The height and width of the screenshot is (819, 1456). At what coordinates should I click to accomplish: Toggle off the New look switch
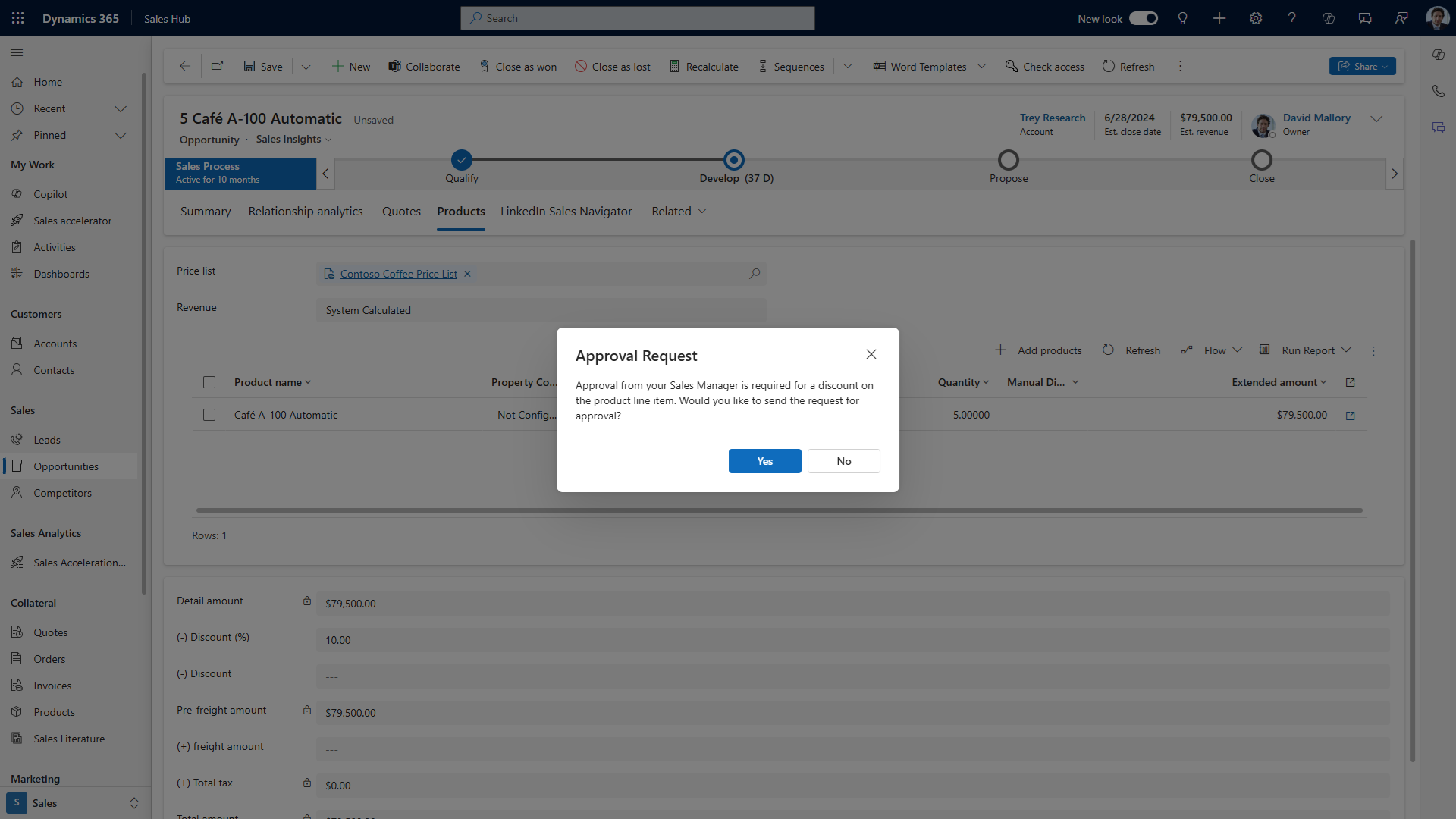[x=1143, y=18]
